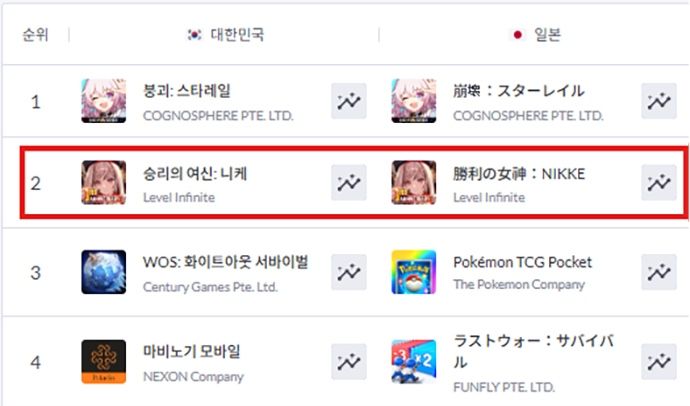Click the 붕괴: 스타레일 app icon
This screenshot has height=406, width=690.
pos(104,101)
